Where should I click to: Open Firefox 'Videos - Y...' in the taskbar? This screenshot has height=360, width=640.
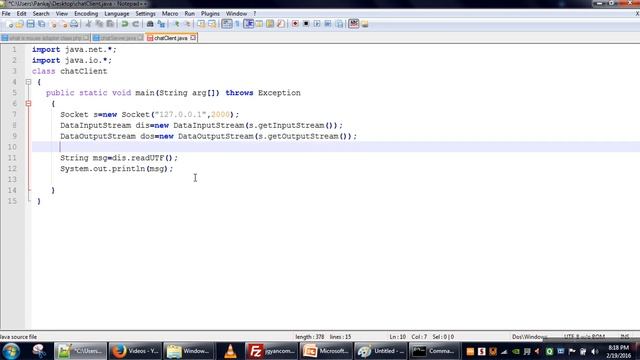pyautogui.click(x=135, y=351)
